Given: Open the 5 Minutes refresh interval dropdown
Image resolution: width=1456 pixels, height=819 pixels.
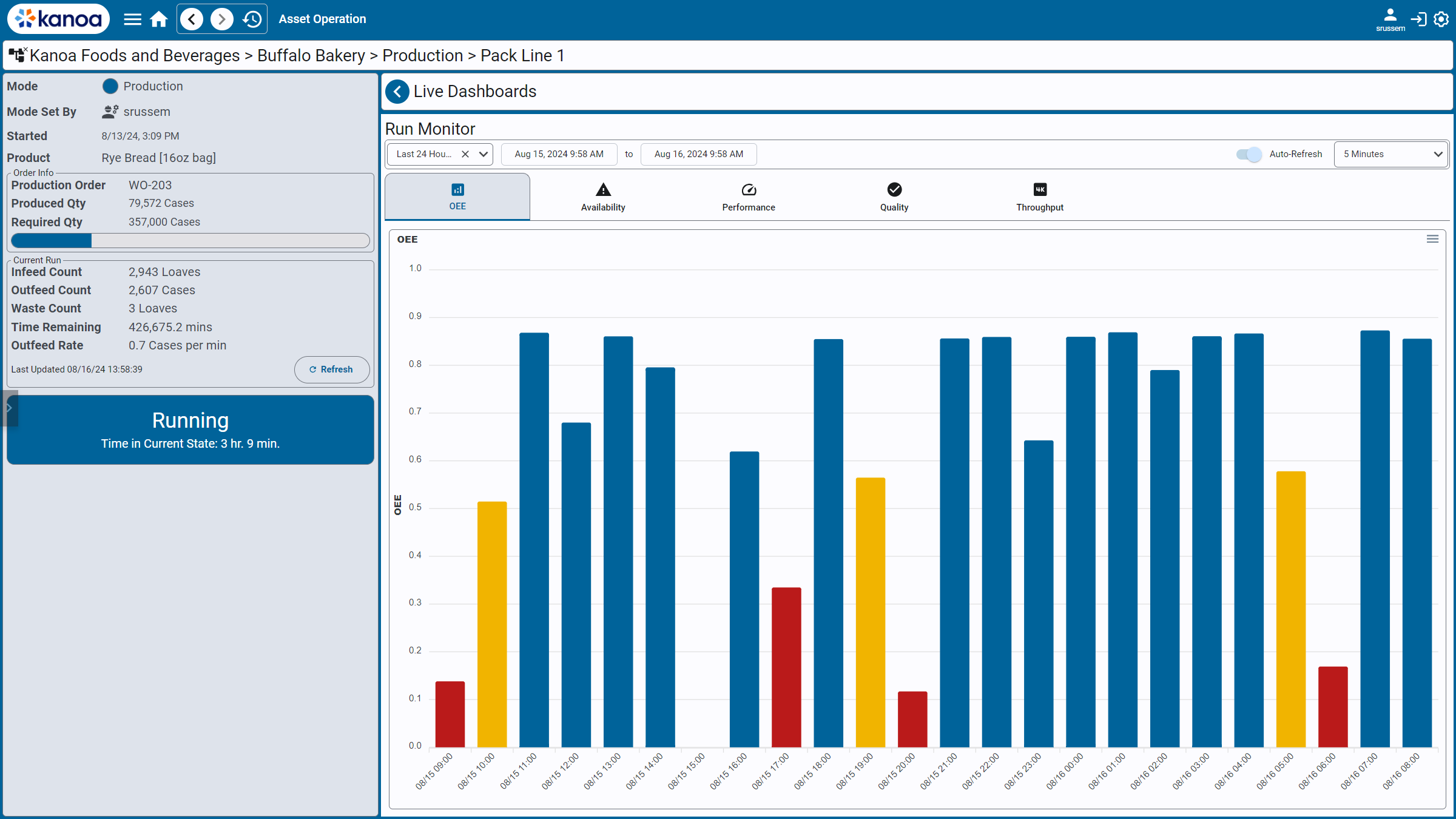Looking at the screenshot, I should 1390,154.
